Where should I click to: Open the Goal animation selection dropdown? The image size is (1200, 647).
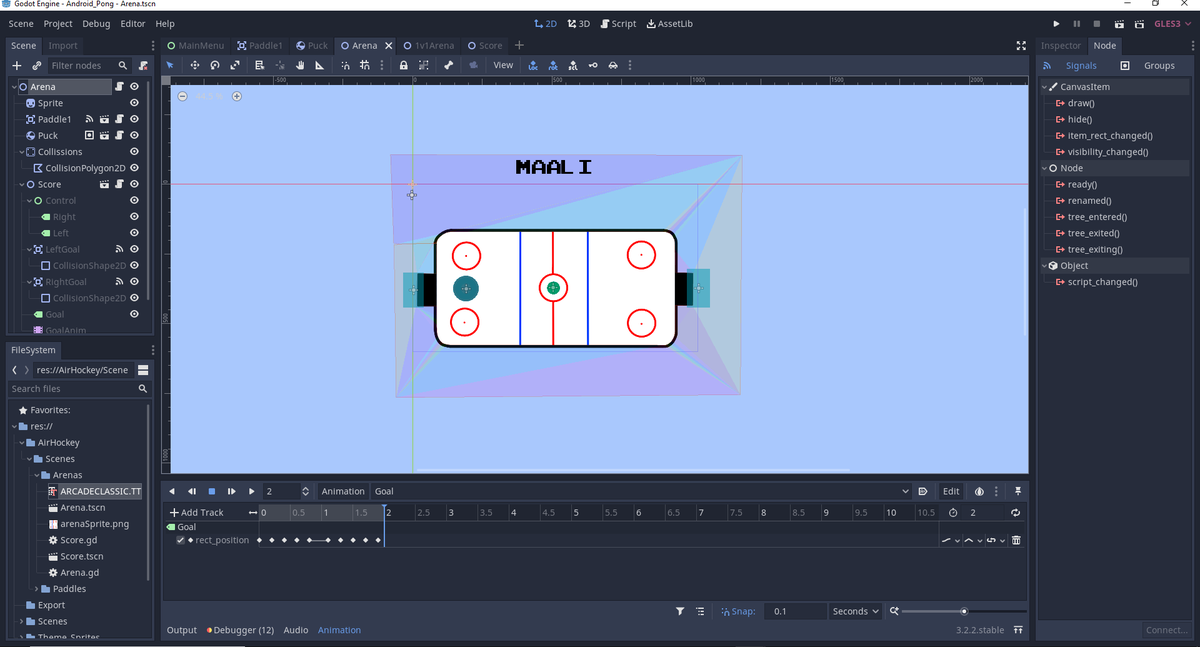point(641,491)
